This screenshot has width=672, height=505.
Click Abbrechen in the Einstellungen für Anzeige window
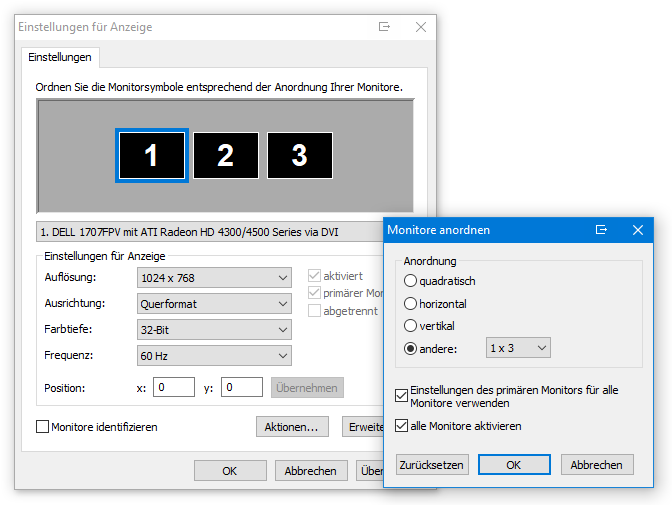coord(311,471)
